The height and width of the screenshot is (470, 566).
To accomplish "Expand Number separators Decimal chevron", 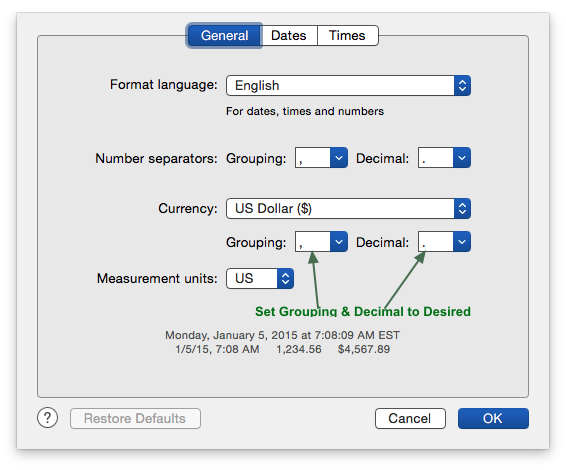I will [x=462, y=158].
